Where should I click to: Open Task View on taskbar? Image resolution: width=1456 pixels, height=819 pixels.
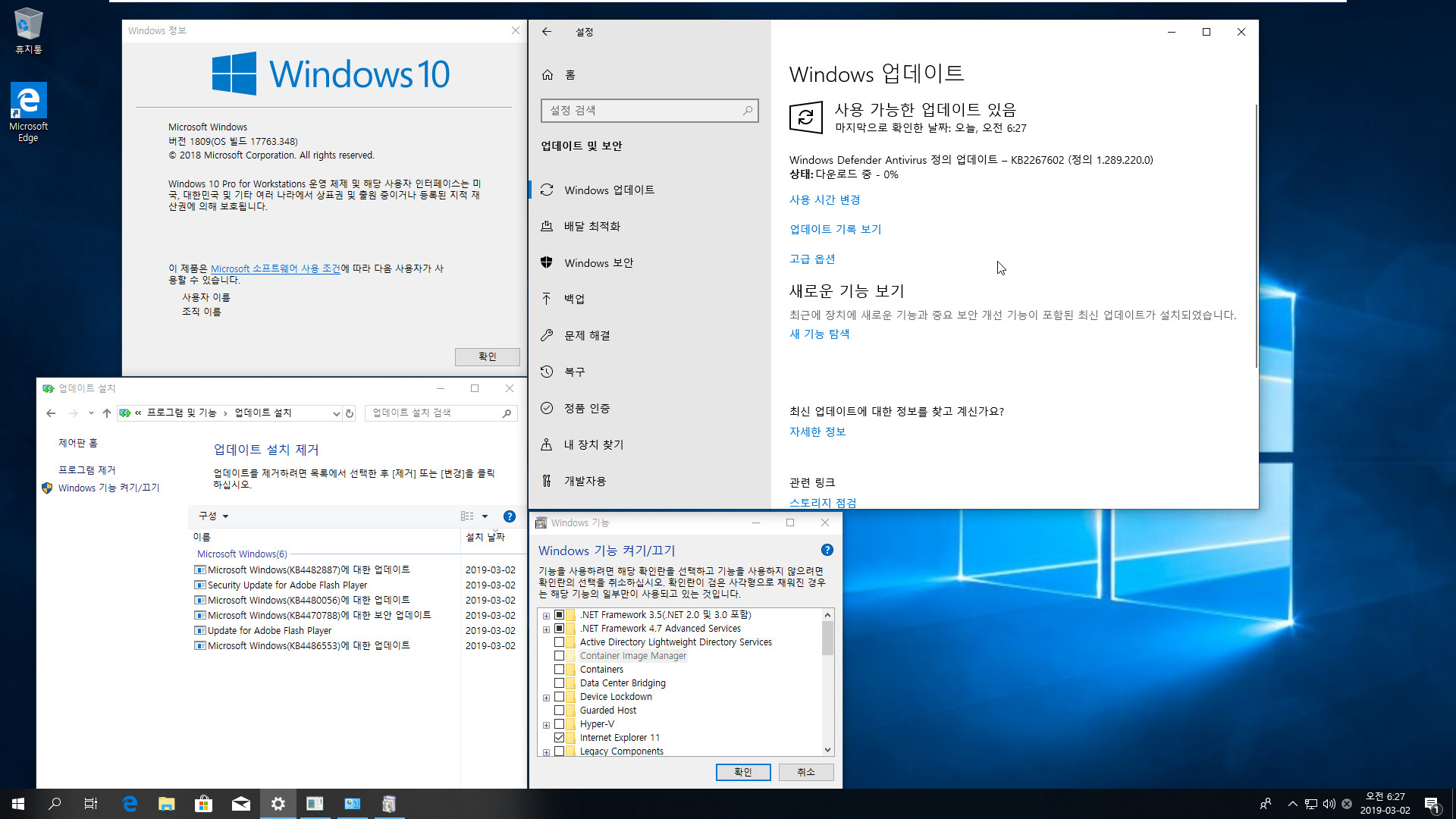(91, 804)
